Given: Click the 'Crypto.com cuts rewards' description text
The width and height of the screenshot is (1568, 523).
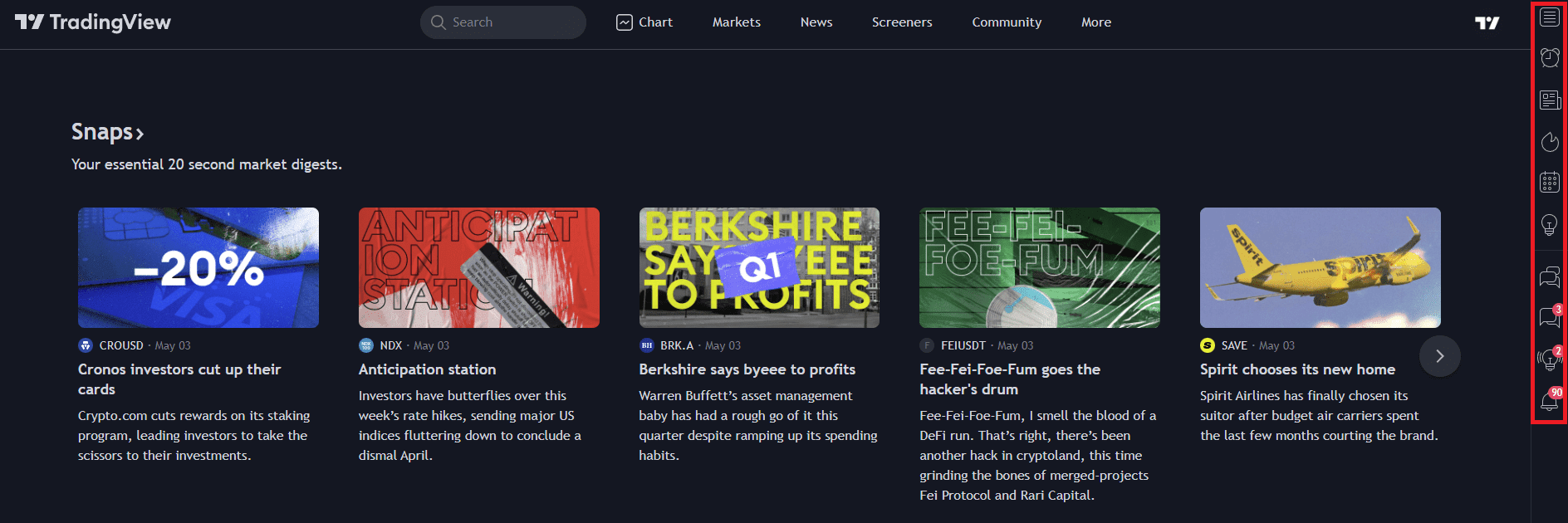Looking at the screenshot, I should 194,436.
